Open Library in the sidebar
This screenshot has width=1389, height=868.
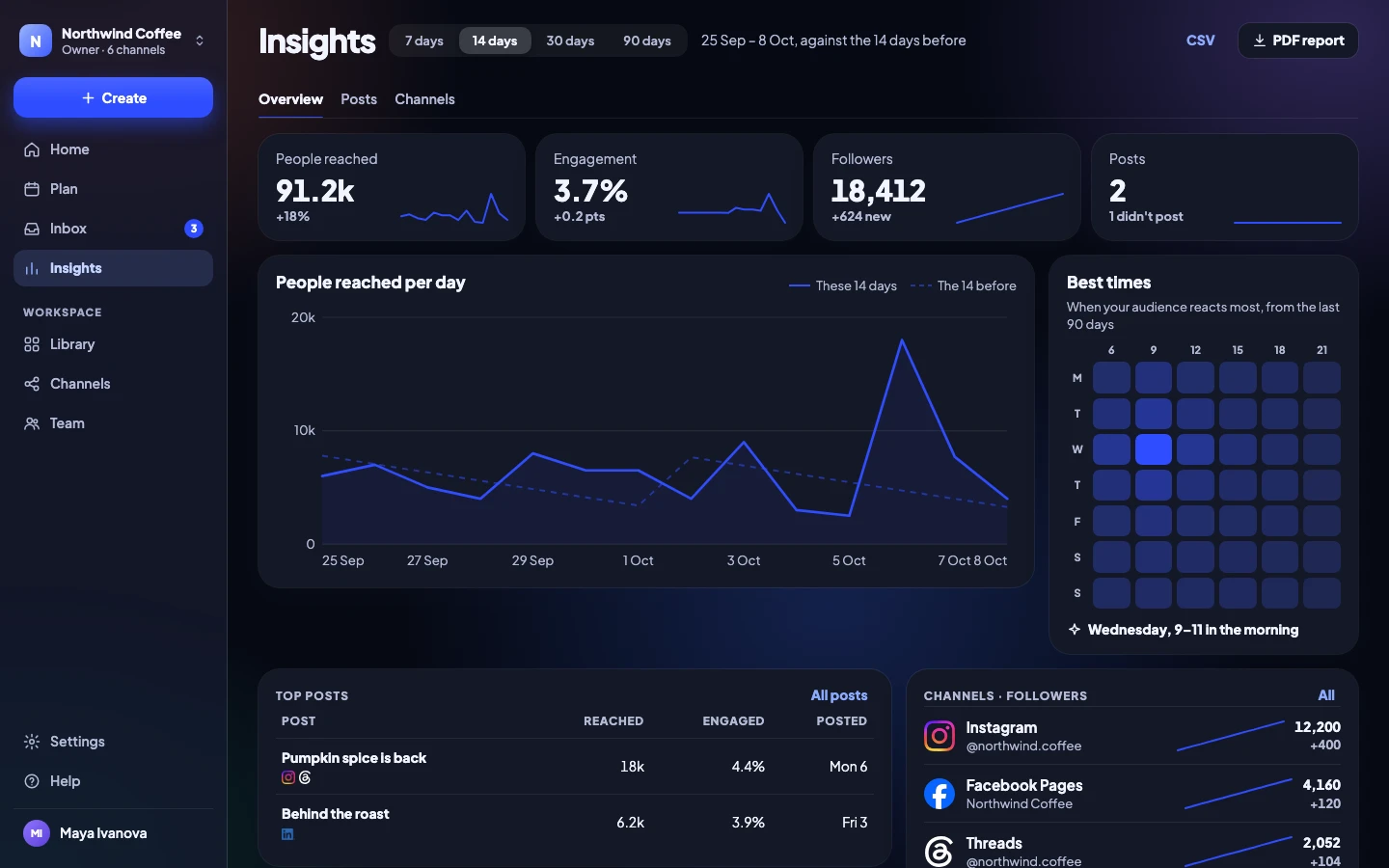click(x=113, y=344)
